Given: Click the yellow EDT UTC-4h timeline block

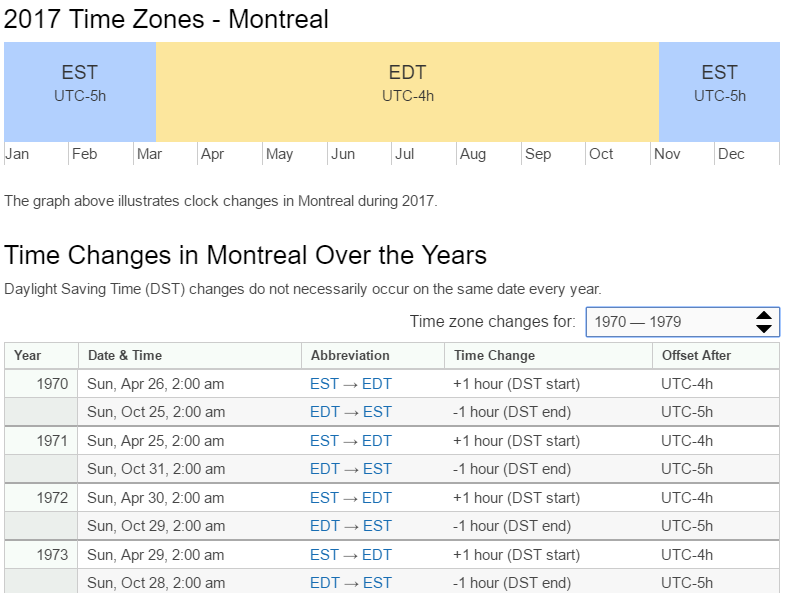Looking at the screenshot, I should coord(407,91).
